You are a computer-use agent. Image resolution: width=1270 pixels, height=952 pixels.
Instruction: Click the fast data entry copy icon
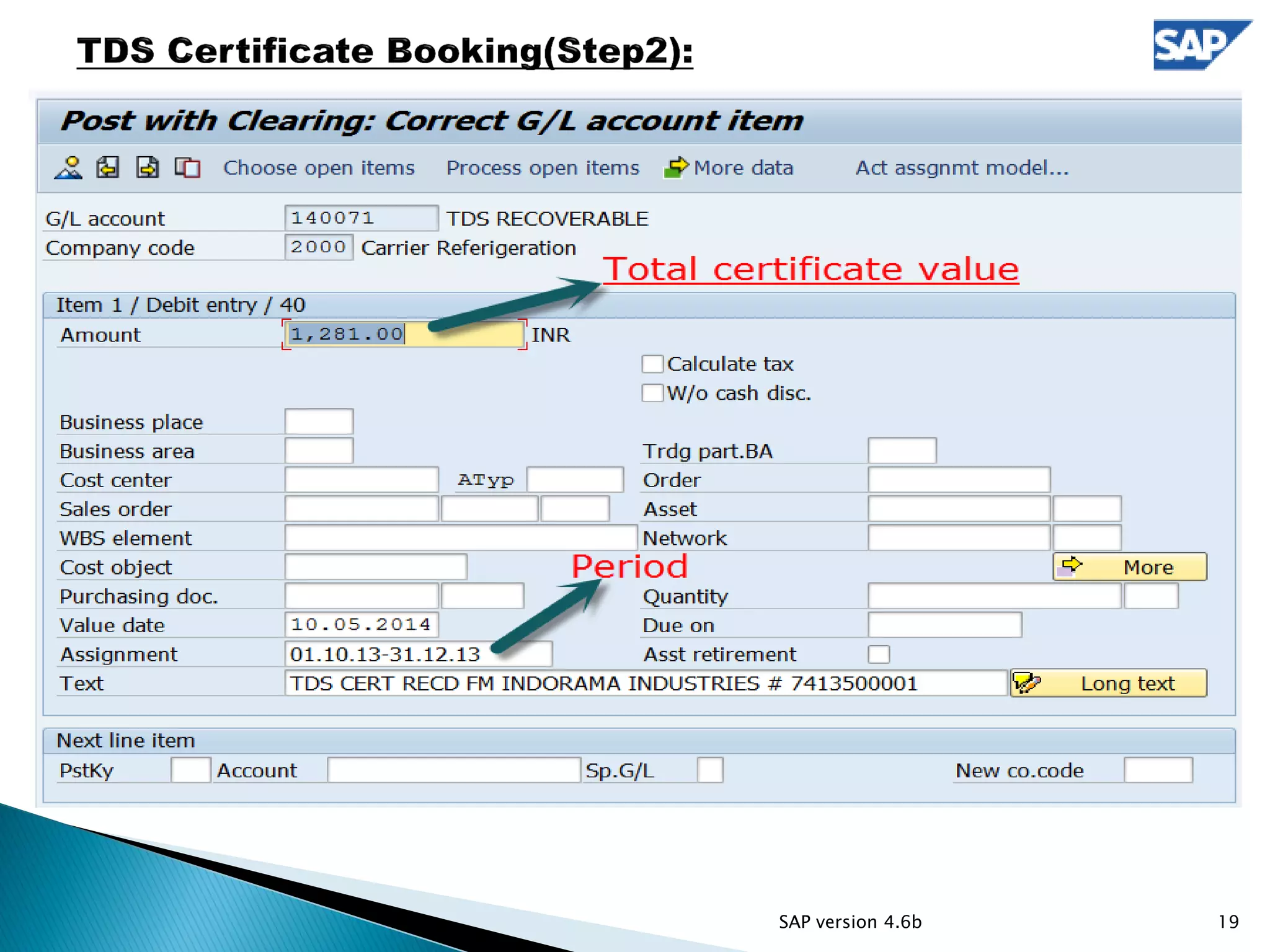click(x=187, y=167)
